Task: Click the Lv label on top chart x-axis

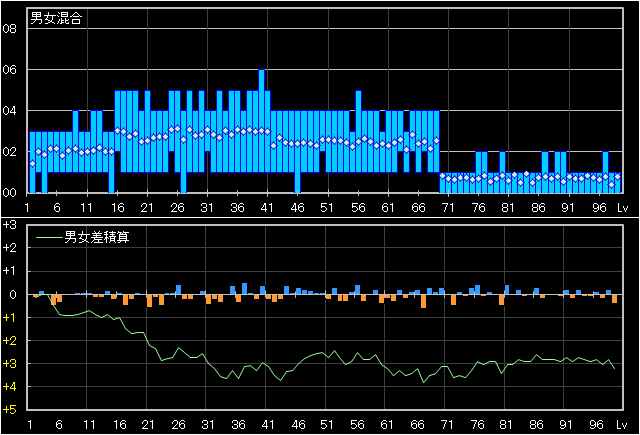Action: point(622,208)
